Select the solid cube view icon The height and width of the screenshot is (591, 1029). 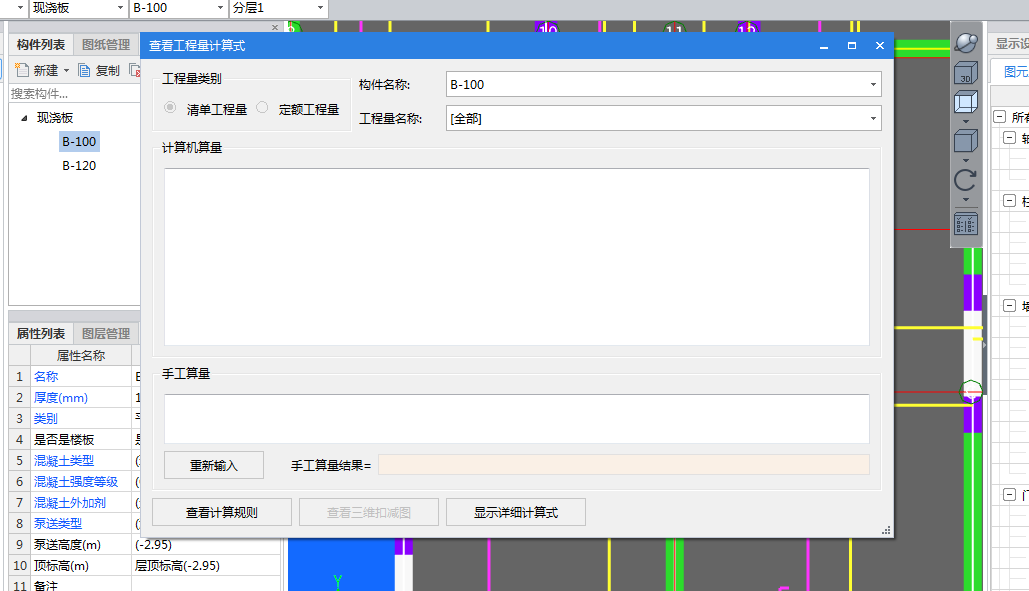pyautogui.click(x=965, y=140)
